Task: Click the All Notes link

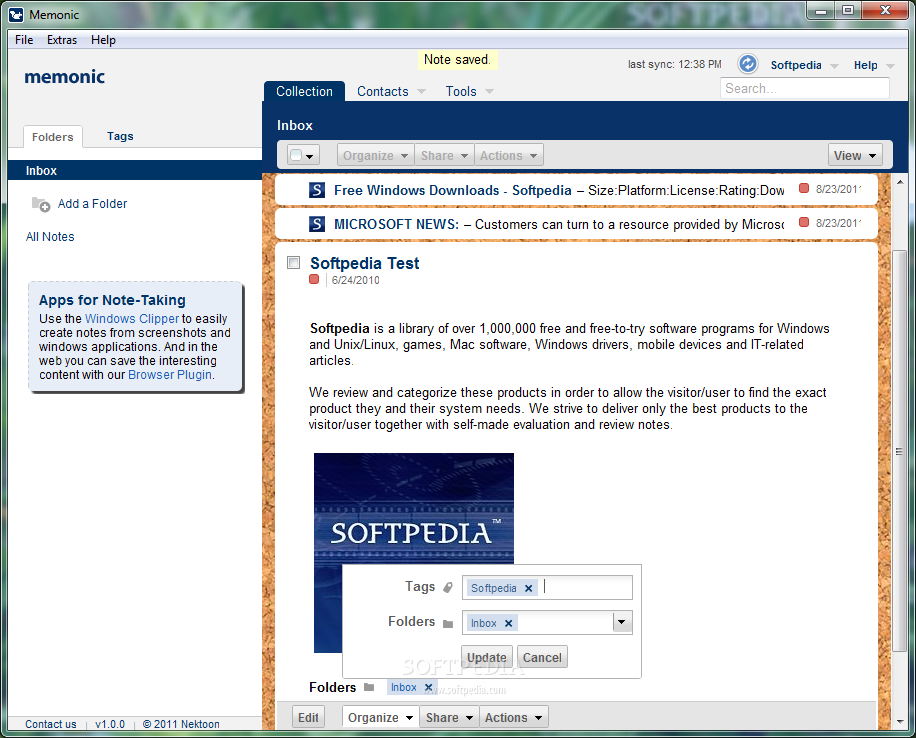Action: pyautogui.click(x=50, y=237)
